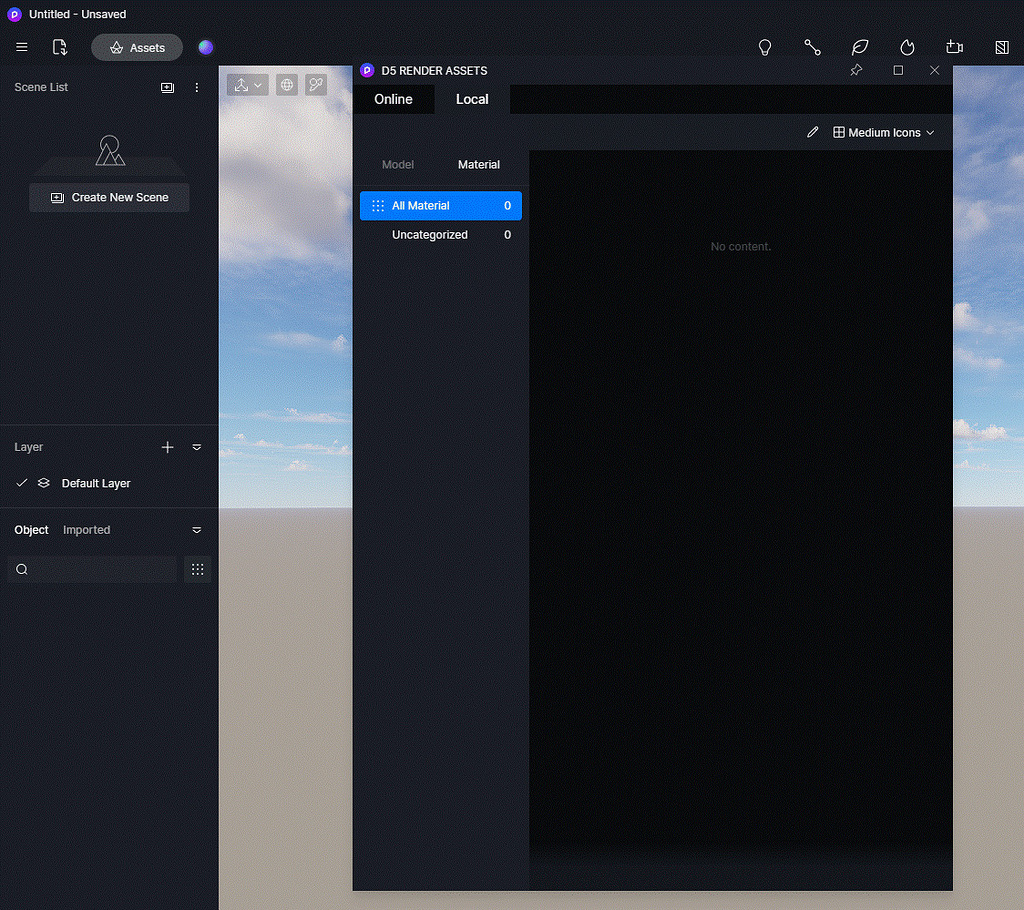Image resolution: width=1024 pixels, height=910 pixels.
Task: Open the Lights panel icon
Action: coord(765,47)
